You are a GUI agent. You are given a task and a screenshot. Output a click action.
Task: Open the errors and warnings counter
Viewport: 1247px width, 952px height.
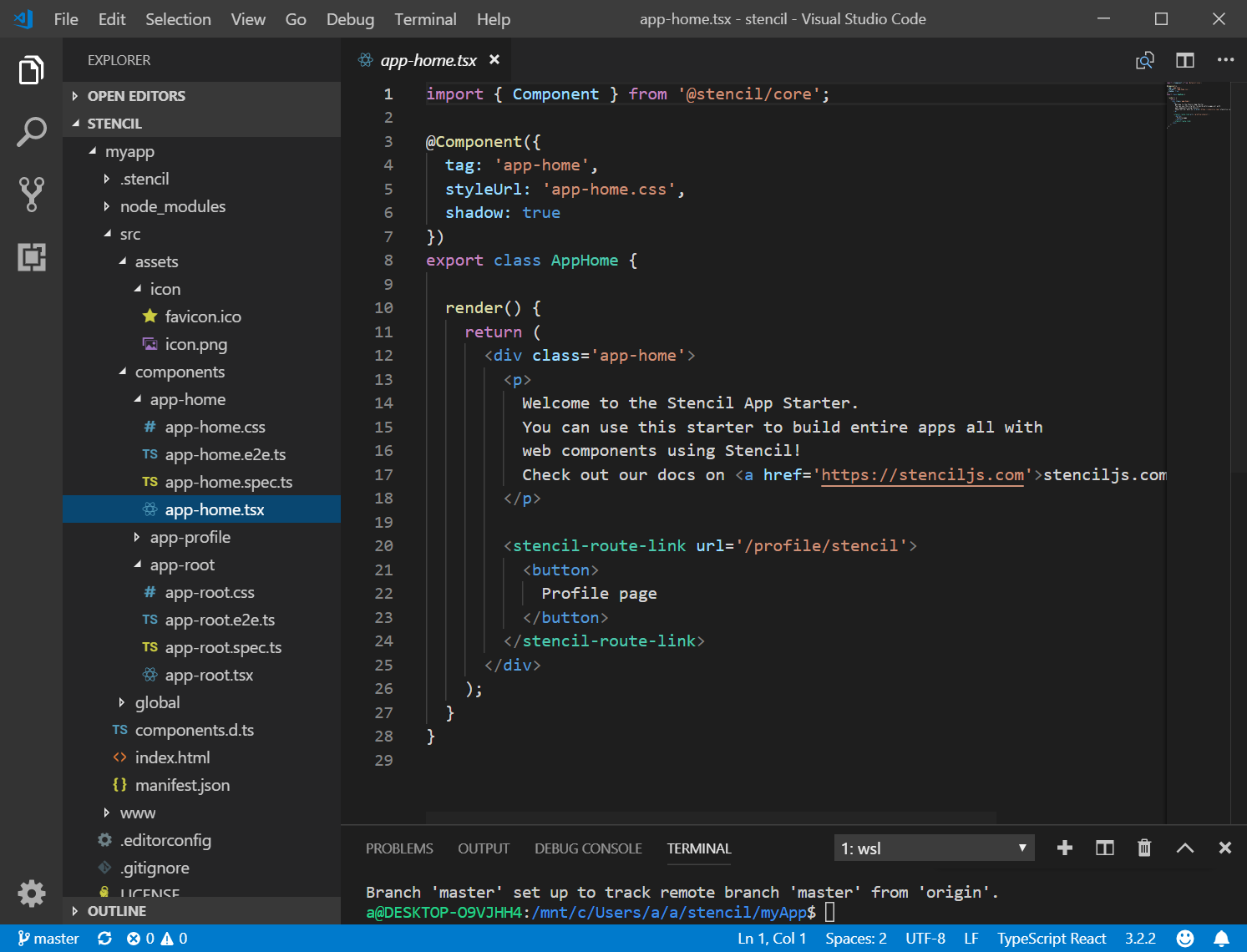coord(156,939)
